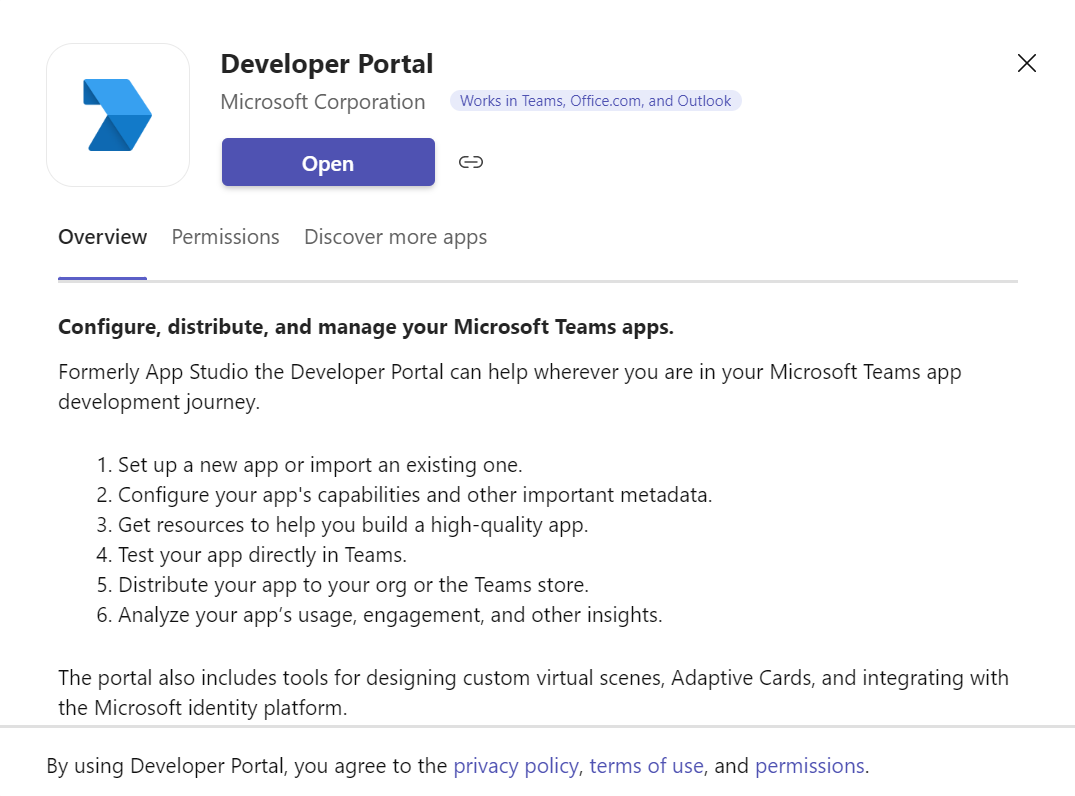Click the Developer Portal app logo
The image size is (1075, 796).
pos(118,115)
